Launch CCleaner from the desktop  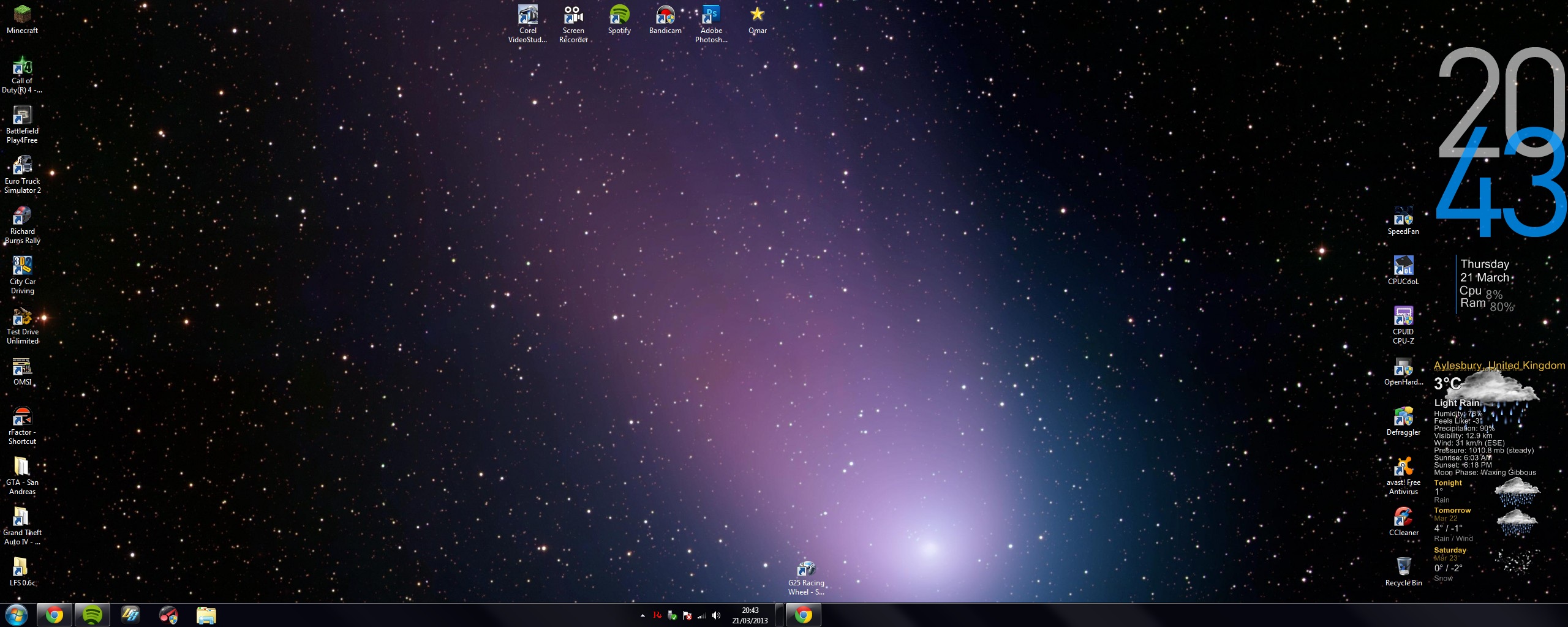(1403, 522)
